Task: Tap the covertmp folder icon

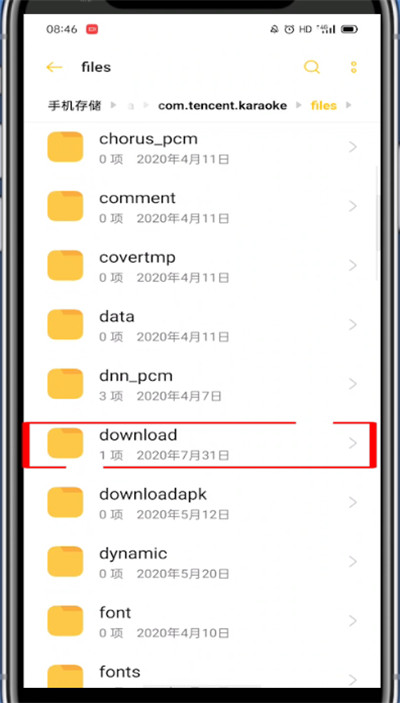Action: [65, 265]
